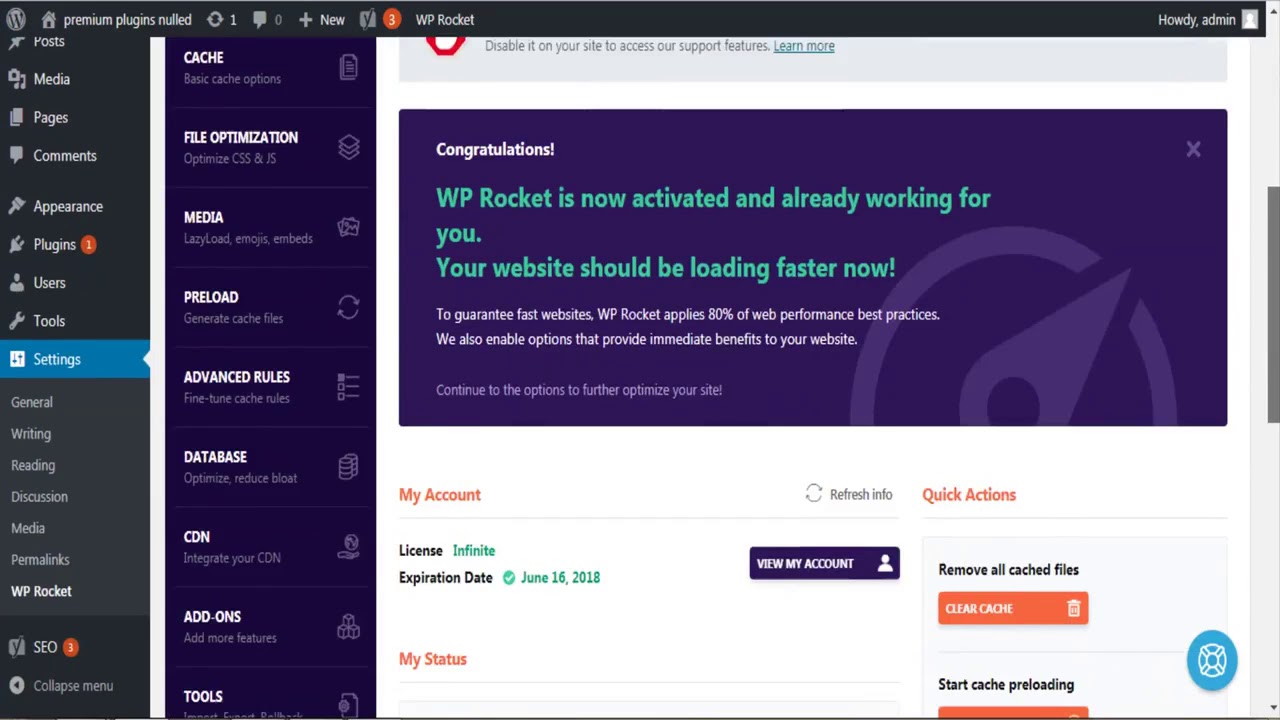Switch to the Database tab
Screen dimensions: 1280x720
coord(270,467)
